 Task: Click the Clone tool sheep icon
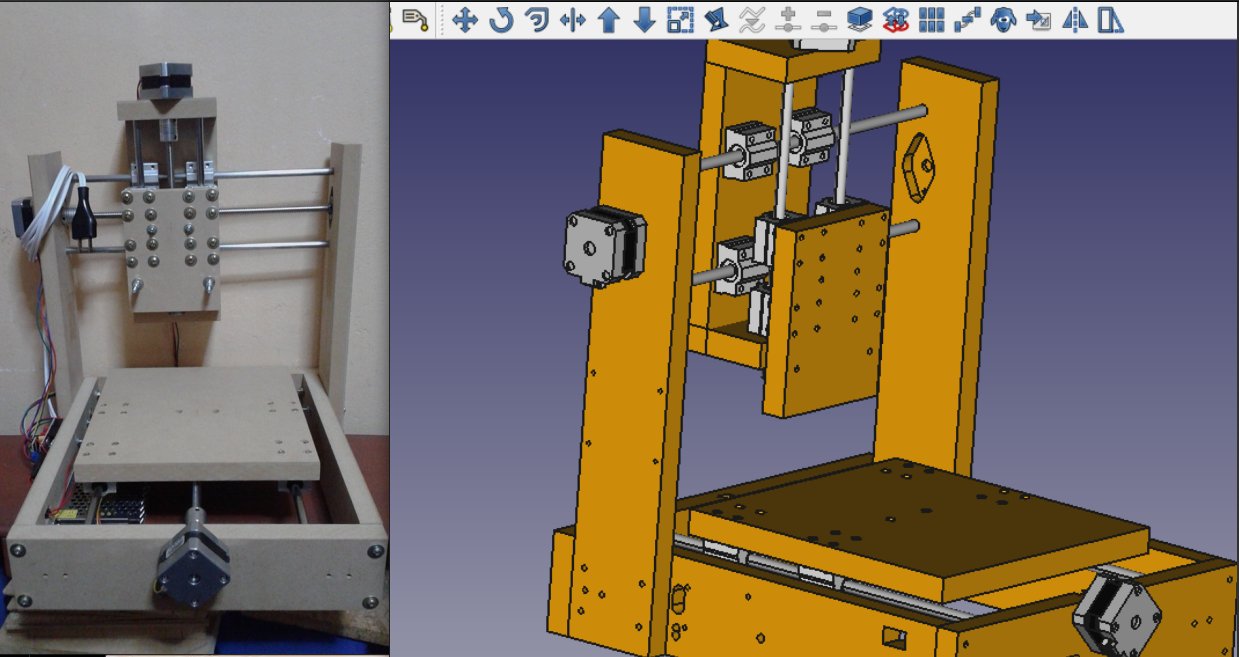point(1003,19)
